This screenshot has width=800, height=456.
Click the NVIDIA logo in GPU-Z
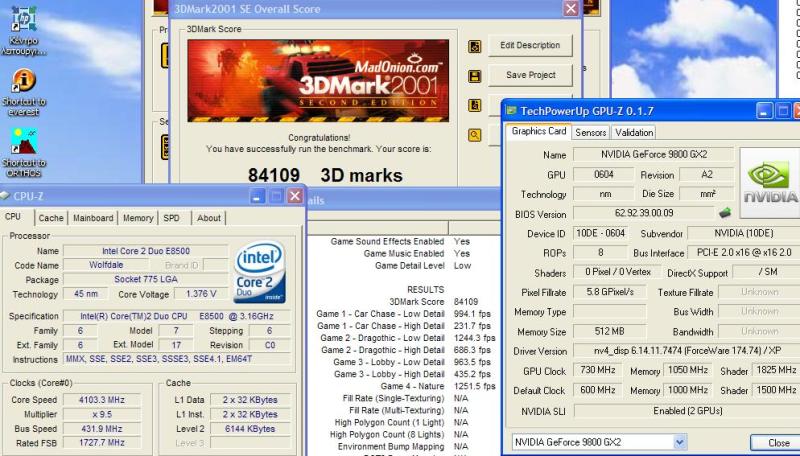pyautogui.click(x=769, y=183)
